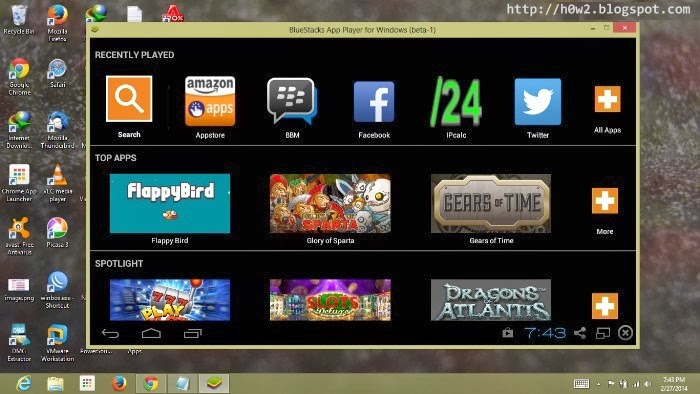Click Internet Explorer in the taskbar

[x=24, y=383]
